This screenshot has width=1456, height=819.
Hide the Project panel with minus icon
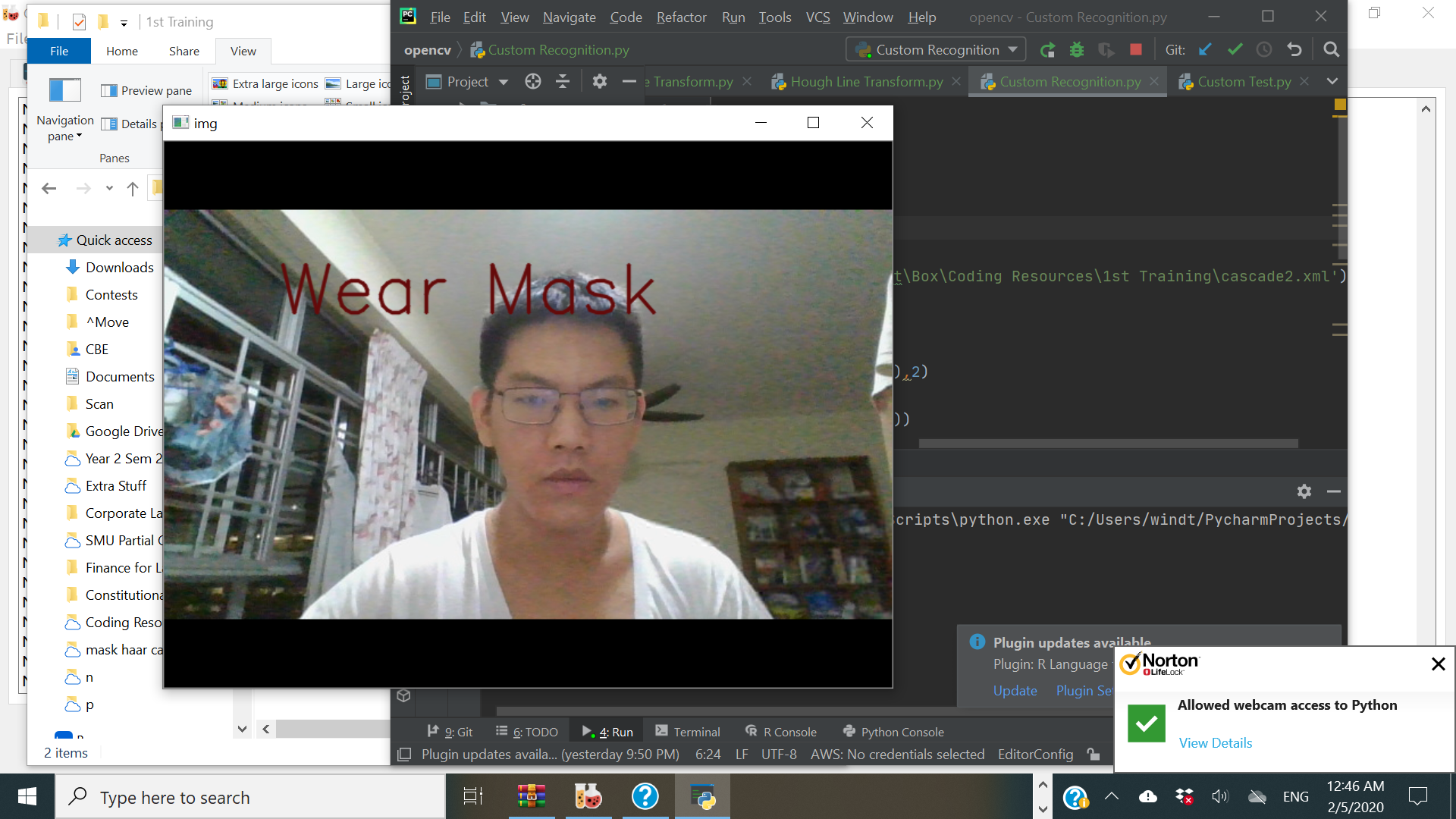(629, 82)
